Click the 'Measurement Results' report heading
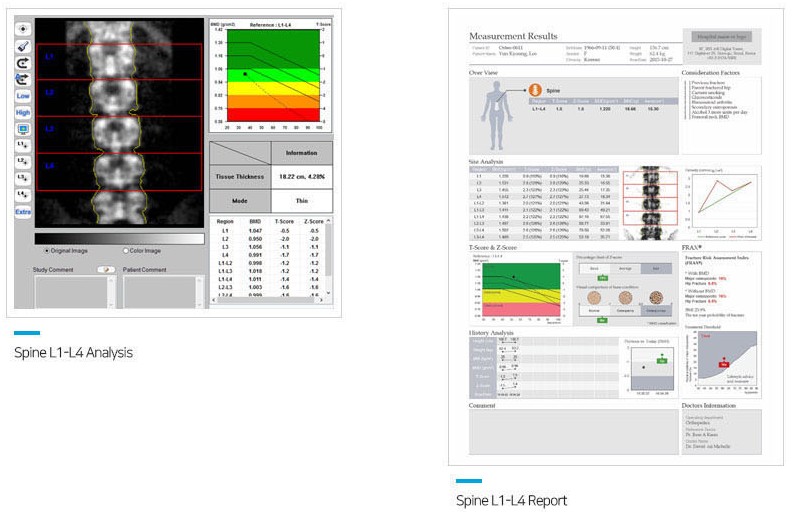The height and width of the screenshot is (512, 792). tap(513, 36)
